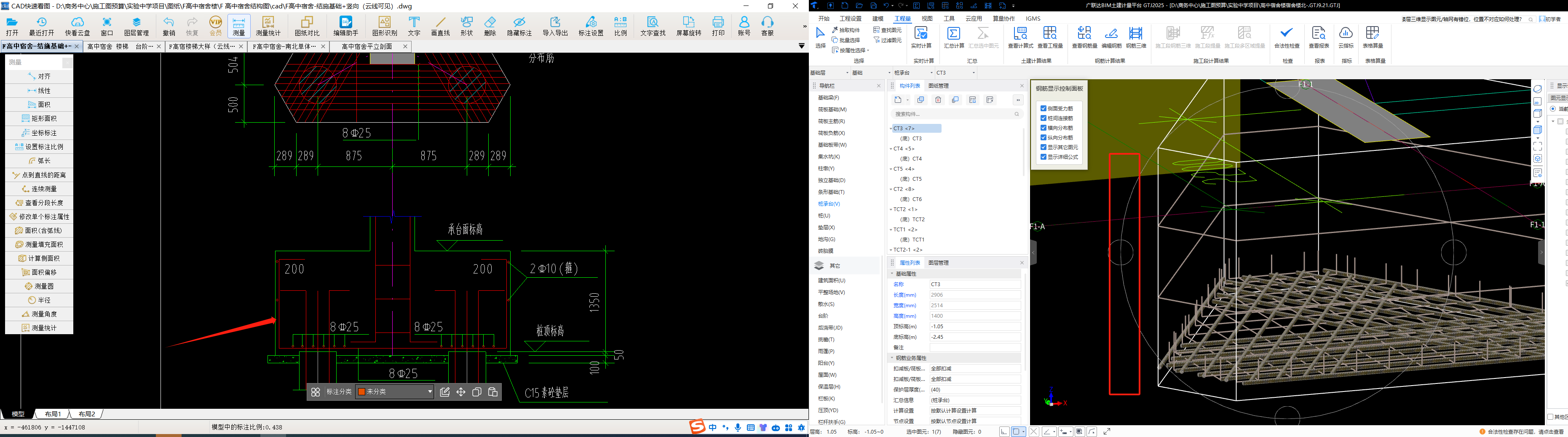
Task: Click the 打印 print icon
Action: (x=718, y=26)
